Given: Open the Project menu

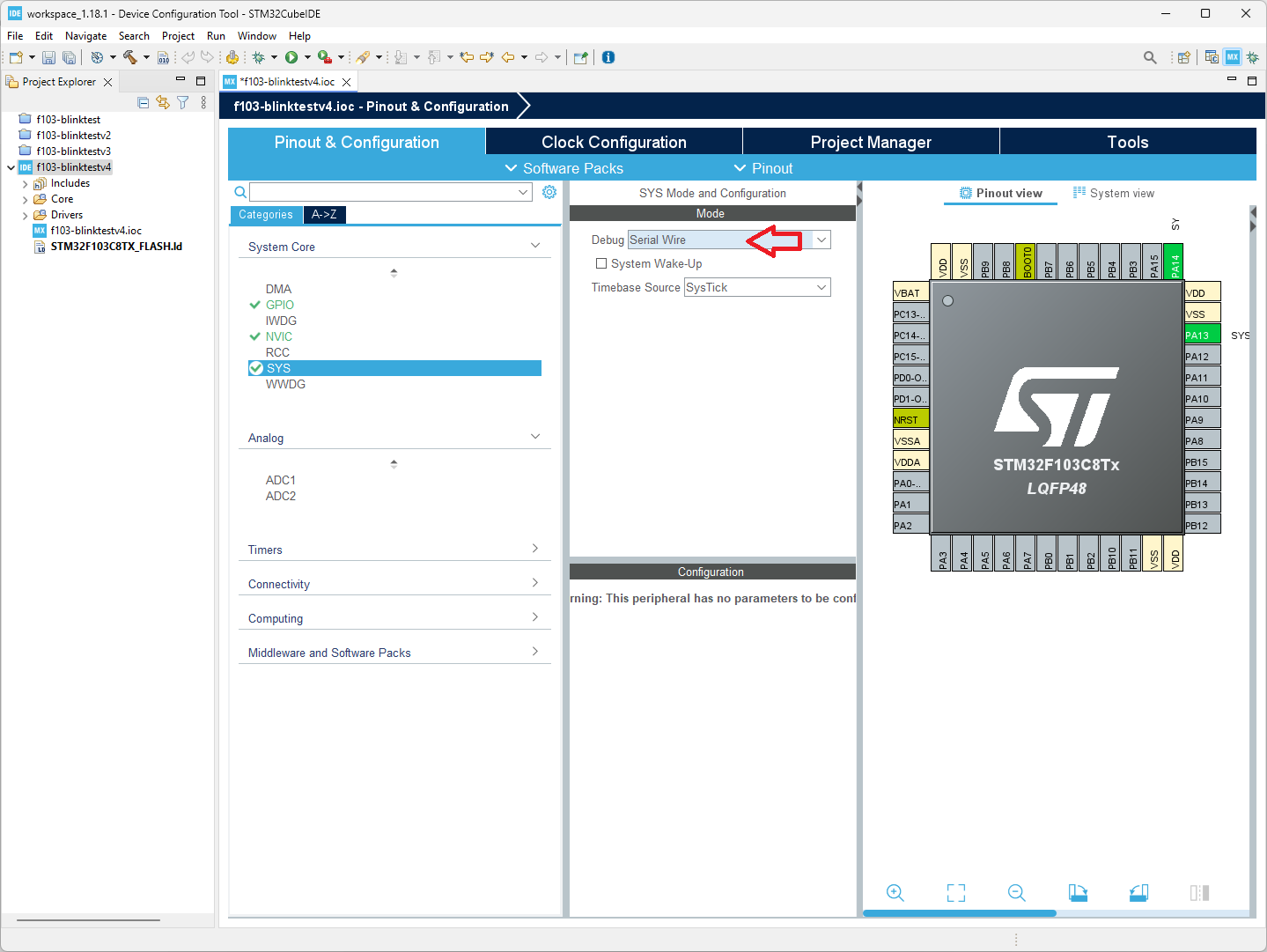Looking at the screenshot, I should click(x=178, y=35).
